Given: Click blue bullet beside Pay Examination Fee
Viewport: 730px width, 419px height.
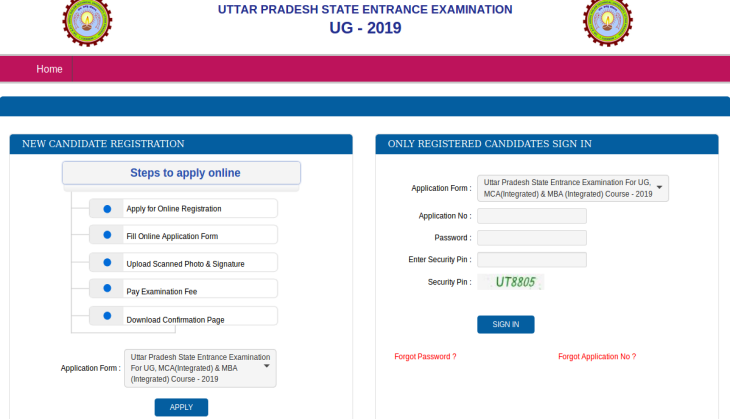Looking at the screenshot, I should click(x=107, y=288).
